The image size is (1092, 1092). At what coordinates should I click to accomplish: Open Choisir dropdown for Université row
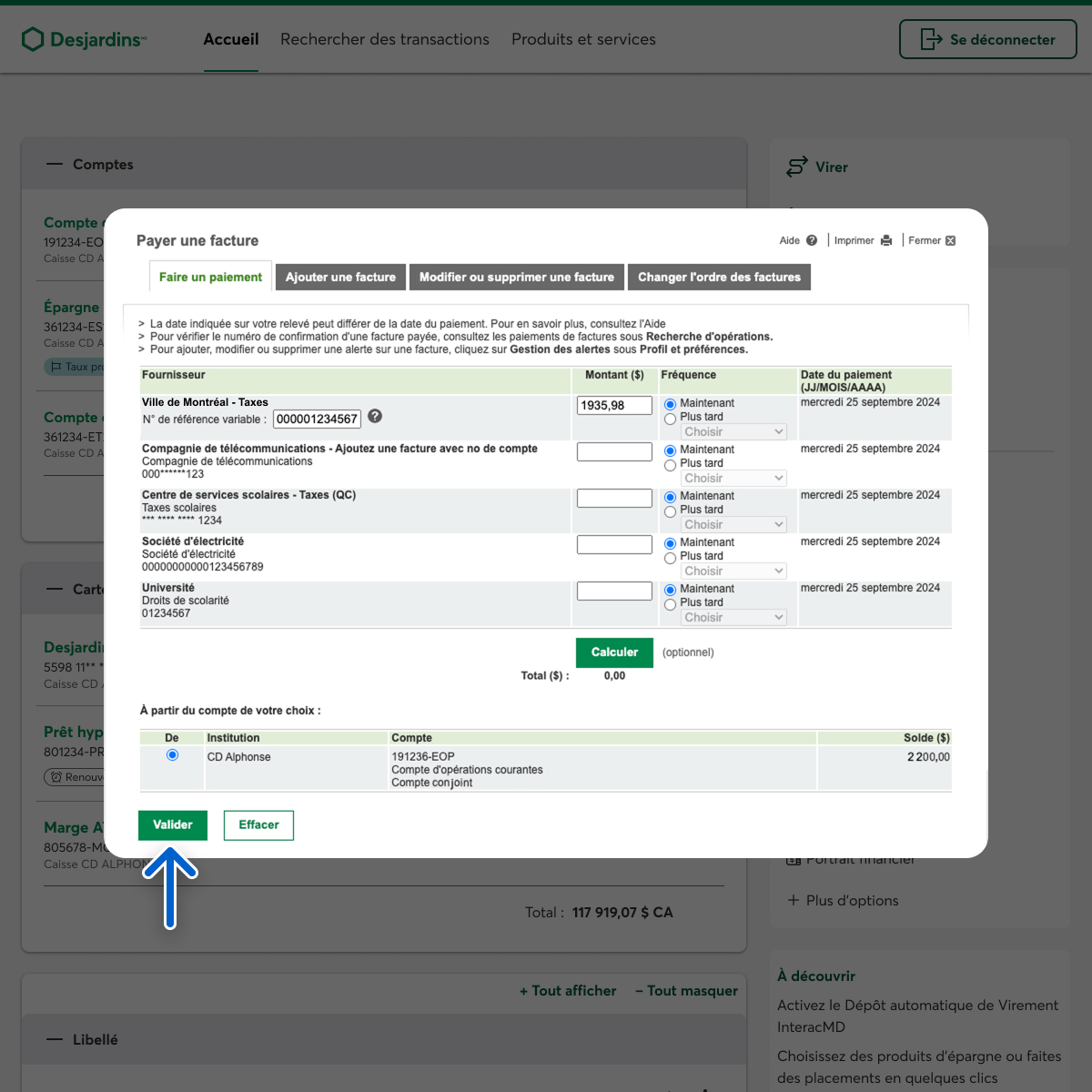(x=733, y=618)
